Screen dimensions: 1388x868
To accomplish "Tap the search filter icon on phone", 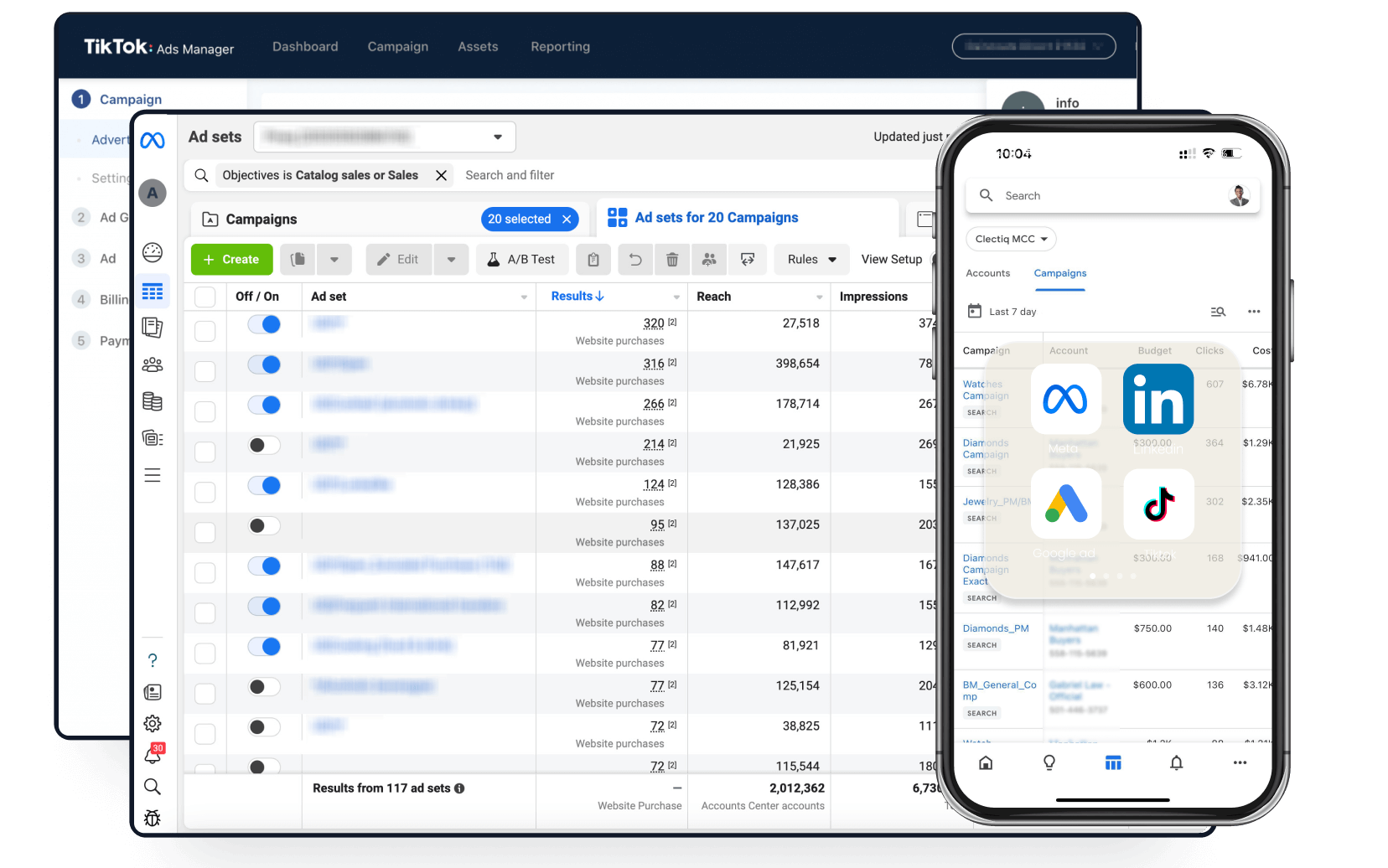I will (1218, 312).
